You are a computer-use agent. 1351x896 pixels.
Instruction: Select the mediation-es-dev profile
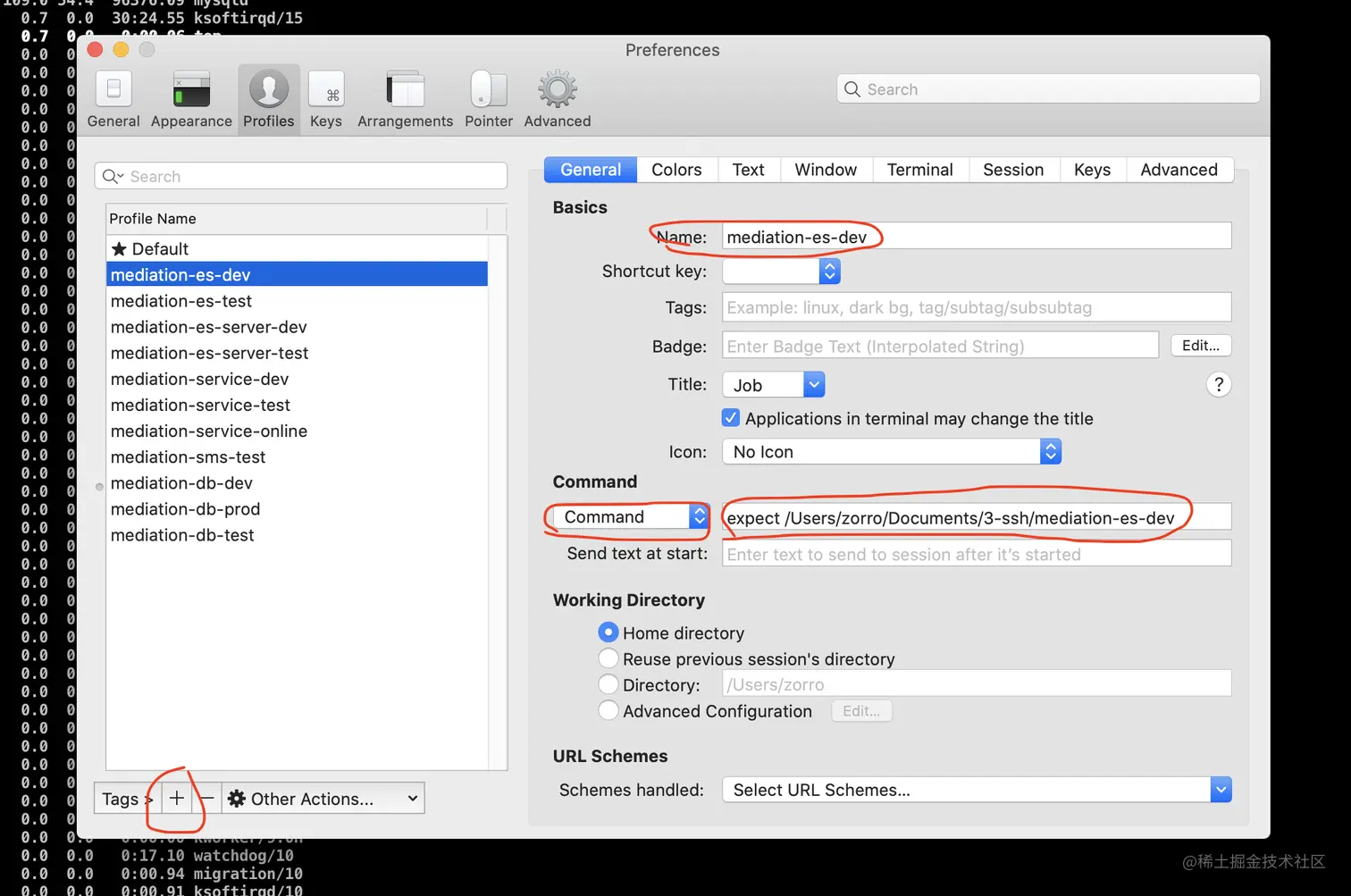pos(297,274)
